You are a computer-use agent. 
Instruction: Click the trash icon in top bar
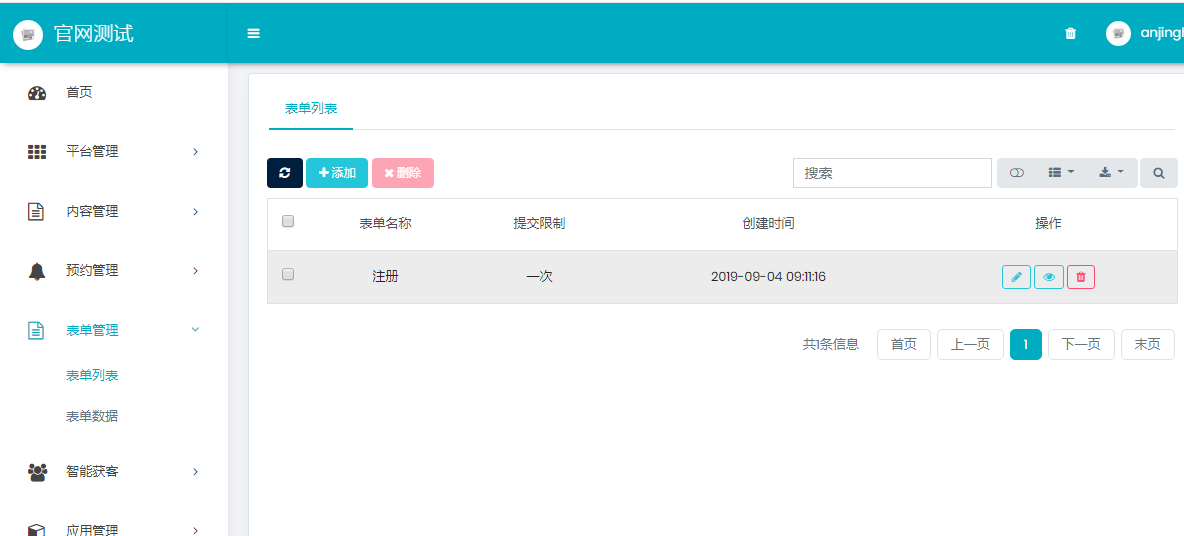click(x=1071, y=33)
